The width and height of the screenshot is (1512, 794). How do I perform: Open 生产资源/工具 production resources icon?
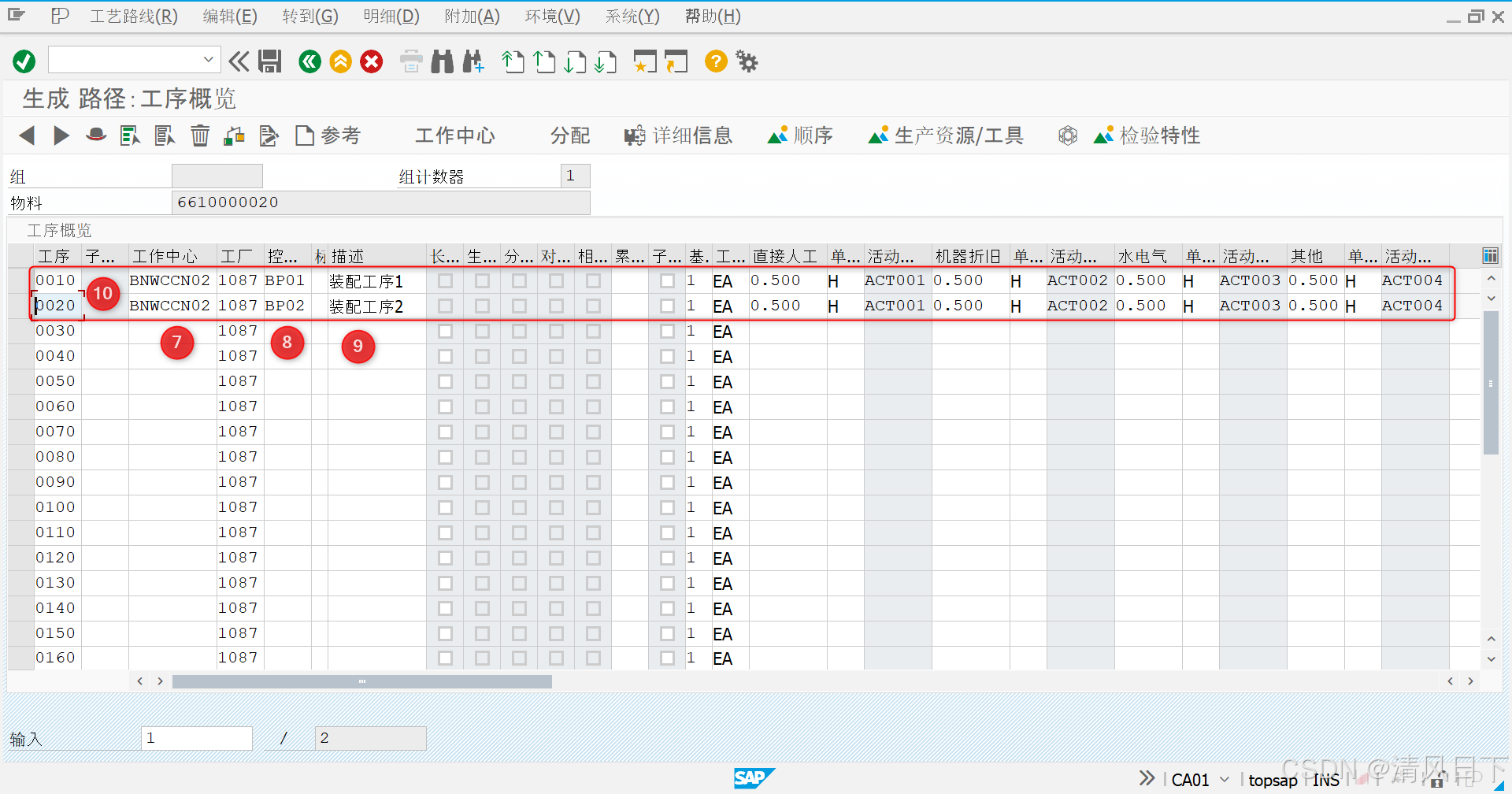[878, 135]
